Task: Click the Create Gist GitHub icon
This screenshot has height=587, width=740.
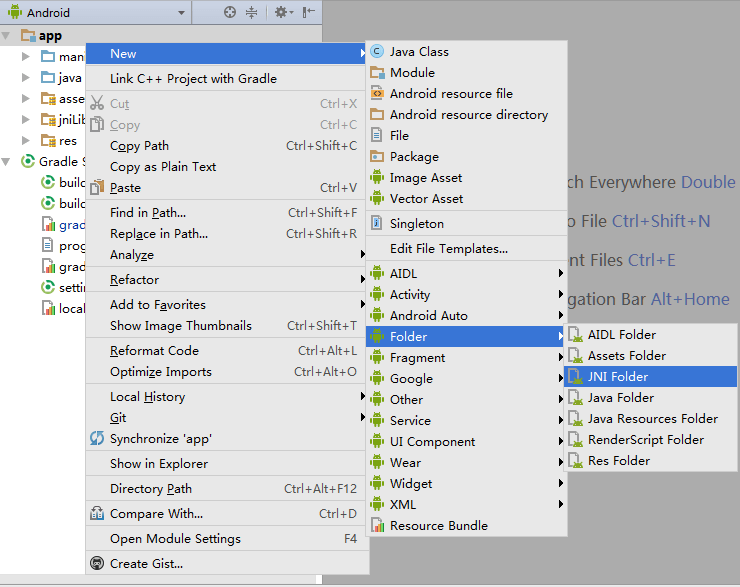Action: [x=97, y=563]
